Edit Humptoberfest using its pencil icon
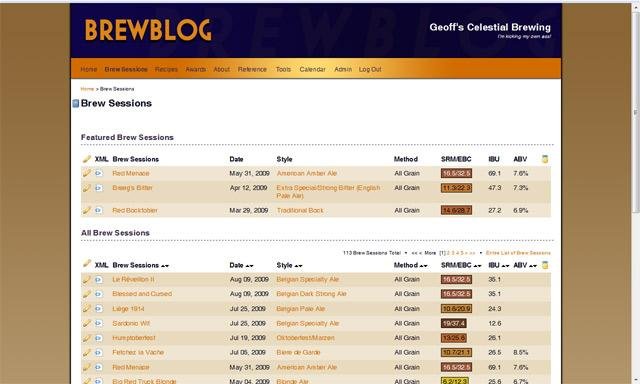640x384 pixels. (x=87, y=338)
